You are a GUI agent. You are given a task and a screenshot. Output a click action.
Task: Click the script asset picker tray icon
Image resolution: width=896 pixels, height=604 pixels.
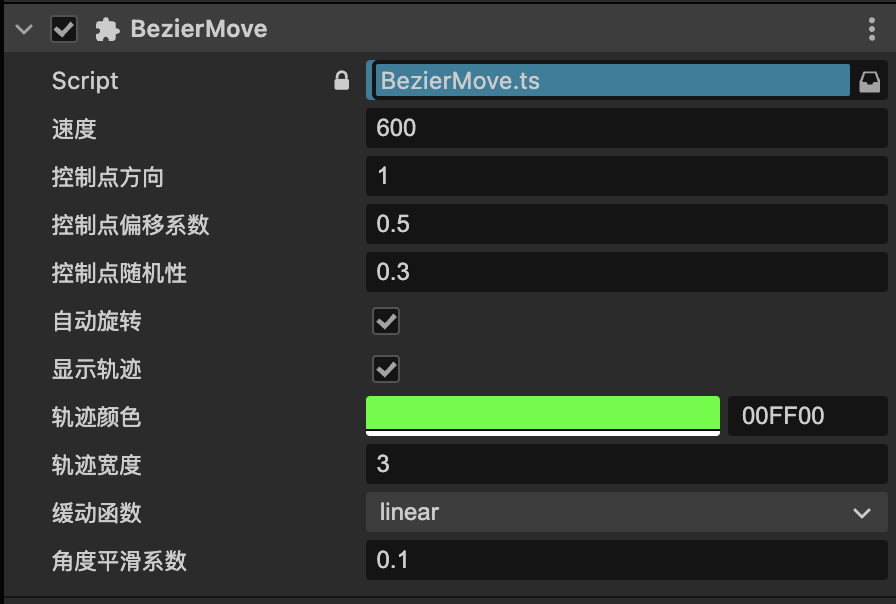click(x=870, y=82)
